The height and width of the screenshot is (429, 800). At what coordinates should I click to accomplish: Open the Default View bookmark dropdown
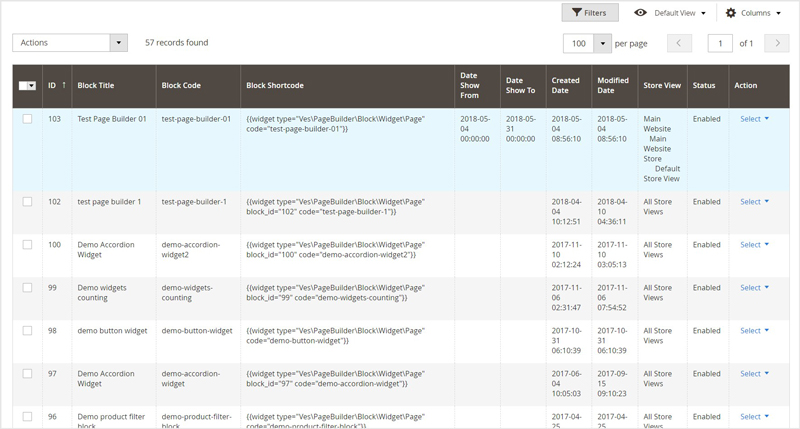click(670, 13)
